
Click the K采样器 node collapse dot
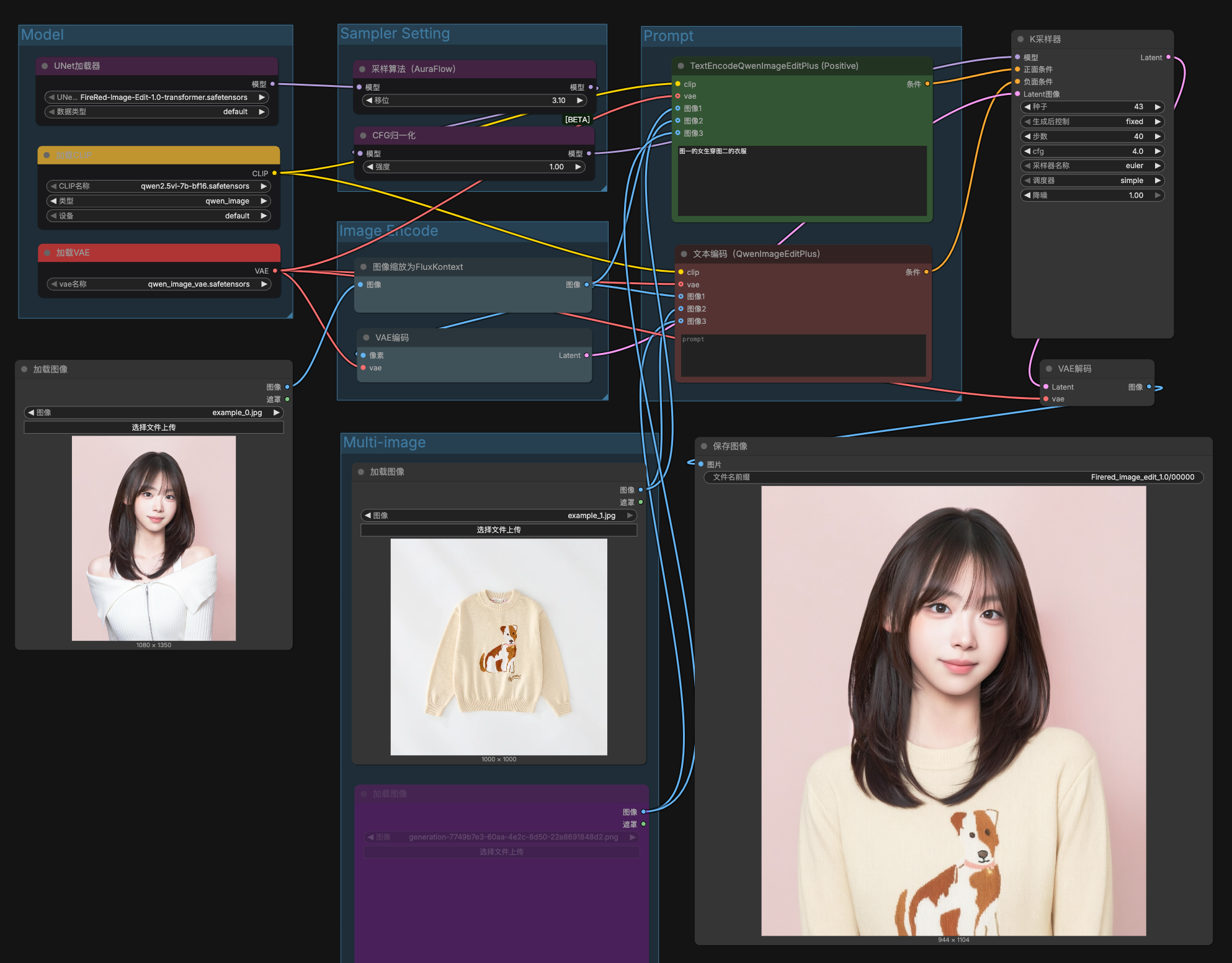[x=1020, y=39]
